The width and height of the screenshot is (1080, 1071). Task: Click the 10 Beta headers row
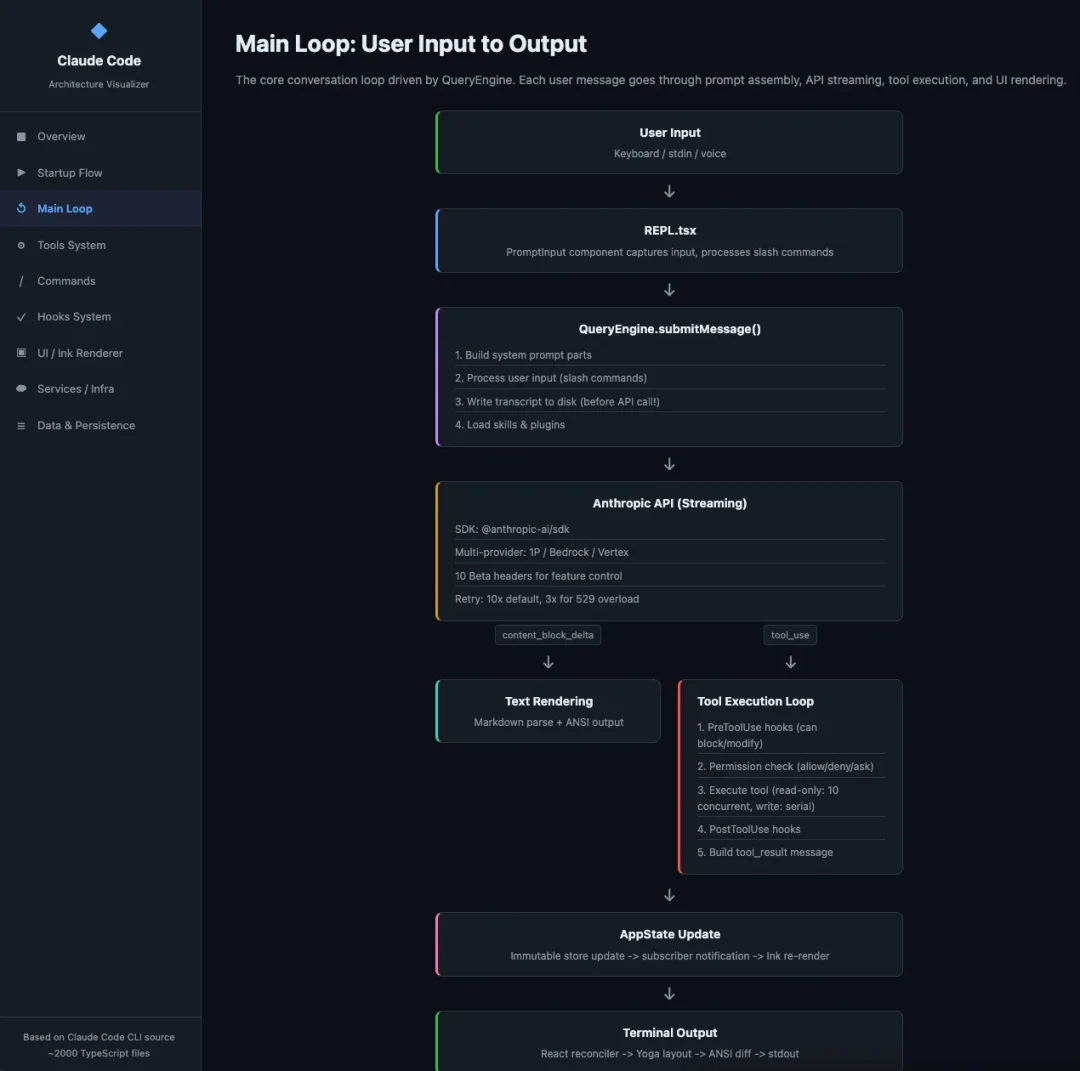(x=669, y=575)
